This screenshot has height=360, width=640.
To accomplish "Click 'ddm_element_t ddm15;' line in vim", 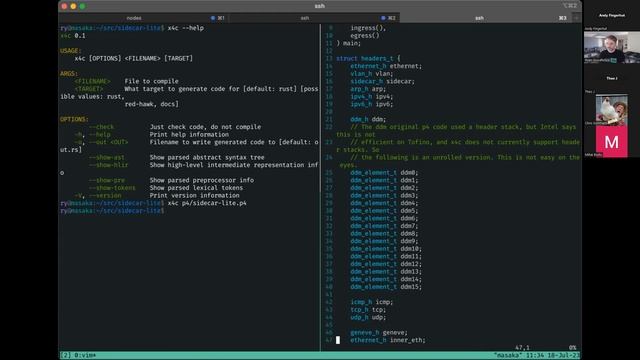I will (386, 287).
